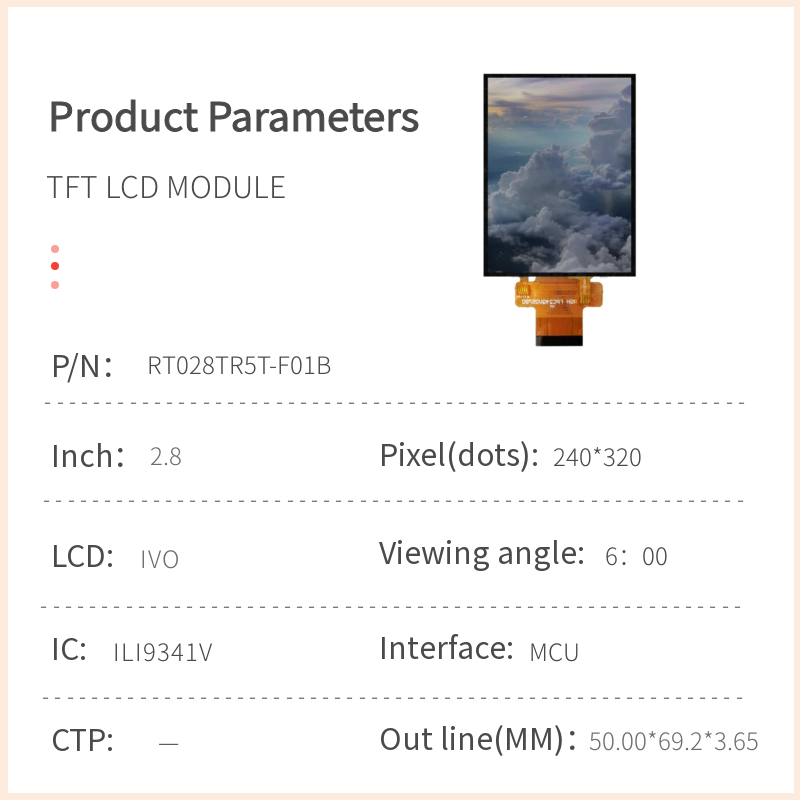Click the top pink dot

click(55, 249)
